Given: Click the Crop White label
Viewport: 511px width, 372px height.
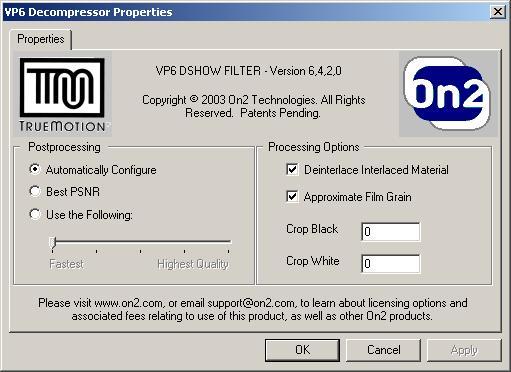Looking at the screenshot, I should 313,261.
